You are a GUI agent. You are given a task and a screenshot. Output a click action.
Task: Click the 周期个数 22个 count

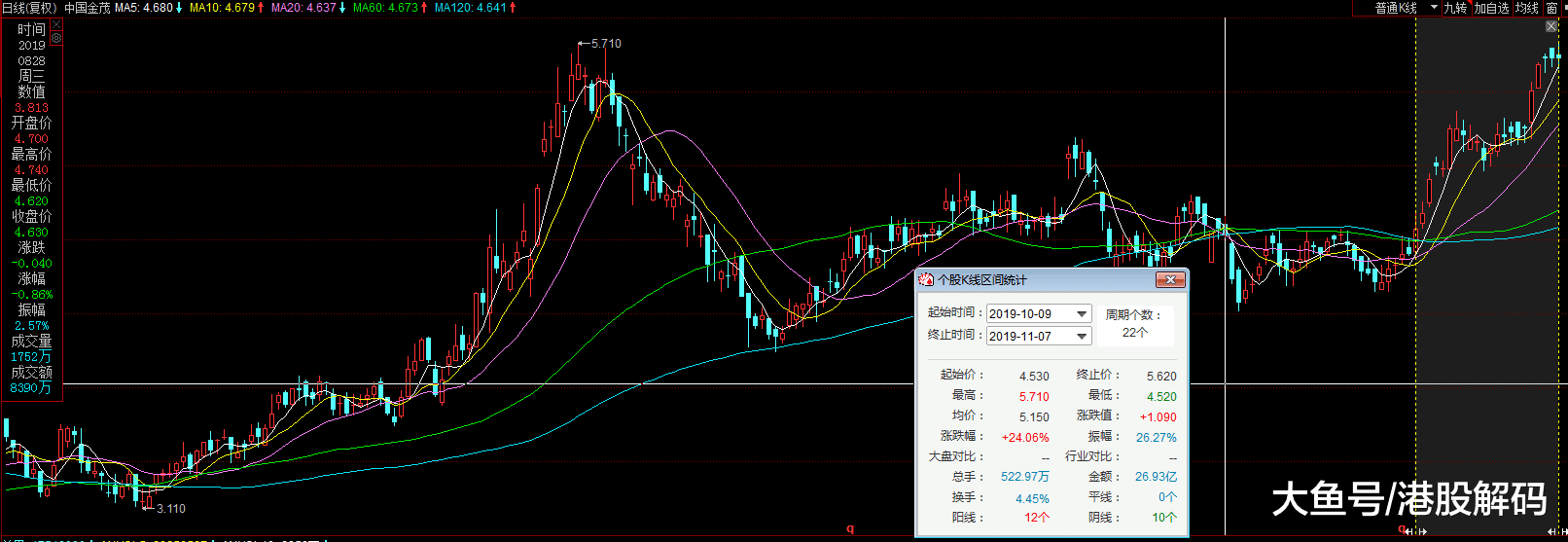pos(1135,333)
